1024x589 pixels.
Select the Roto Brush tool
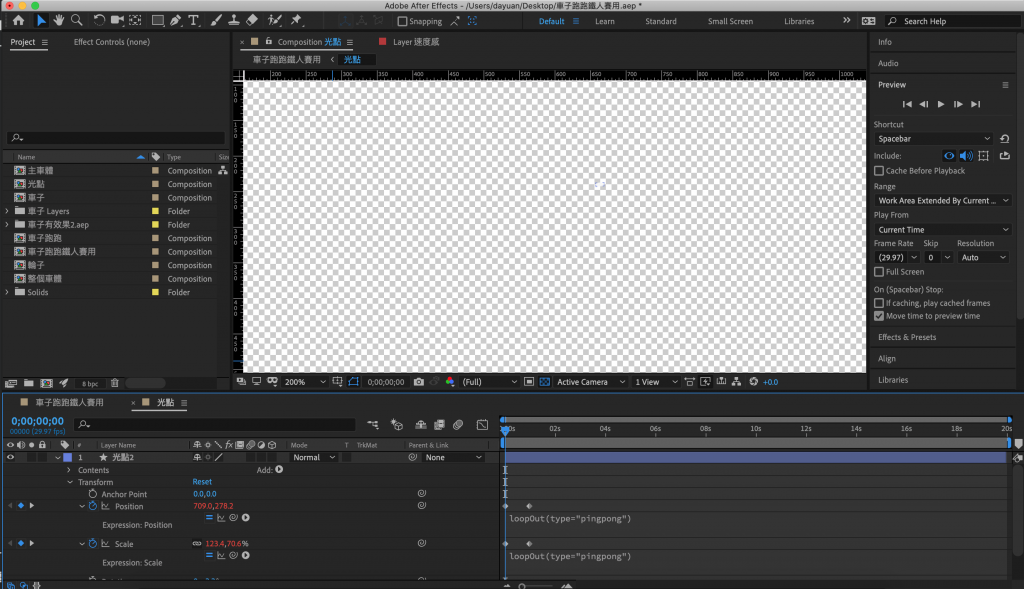click(x=275, y=20)
